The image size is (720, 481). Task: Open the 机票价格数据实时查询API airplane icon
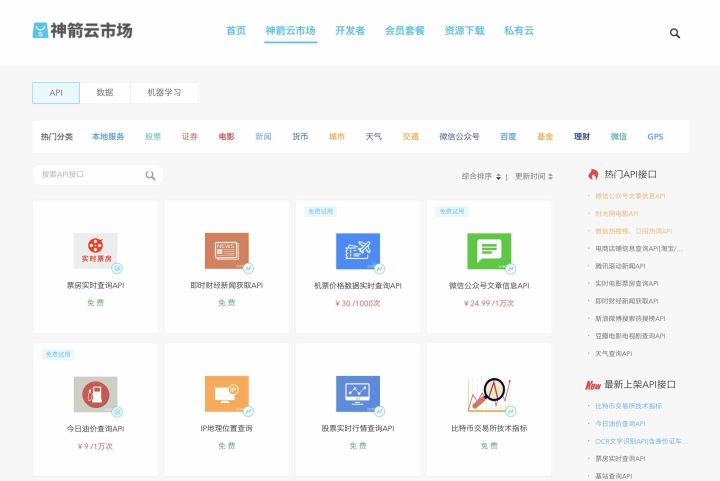pyautogui.click(x=358, y=251)
